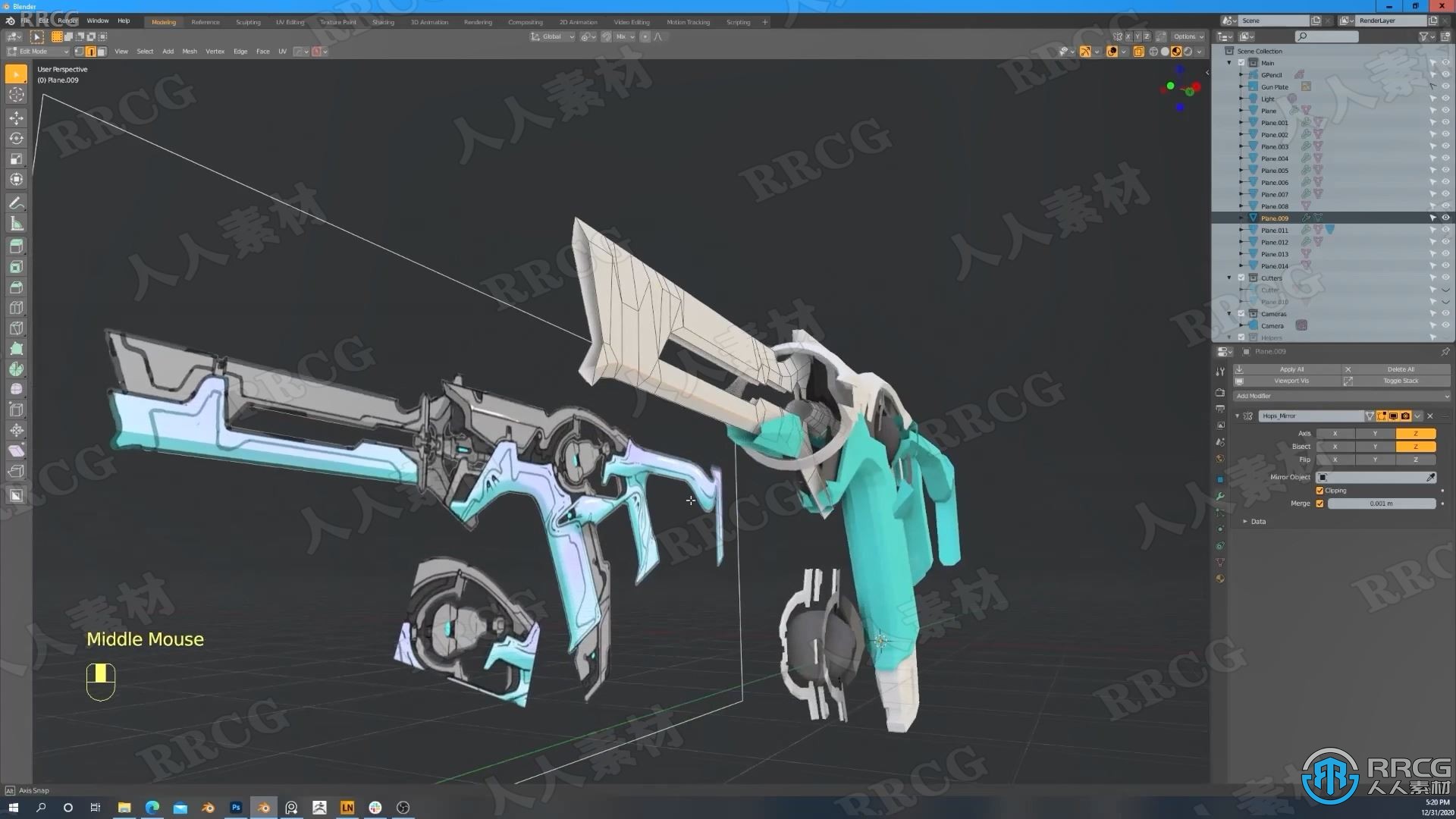Open the Material properties tab
Image resolution: width=1456 pixels, height=819 pixels.
pos(1220,579)
